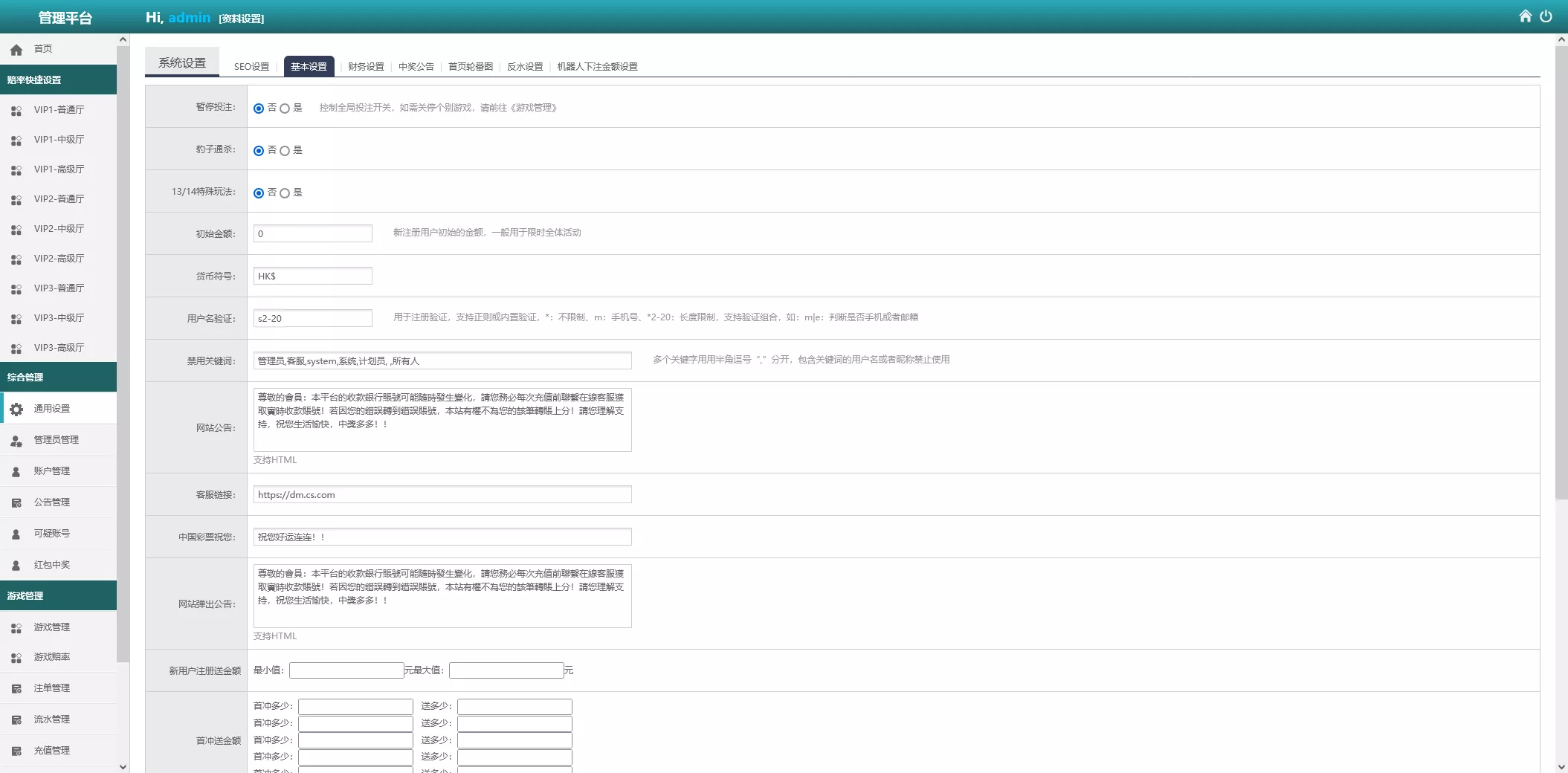The height and width of the screenshot is (773, 1568).
Task: Click the 首页 house icon in sidebar
Action: pyautogui.click(x=16, y=50)
